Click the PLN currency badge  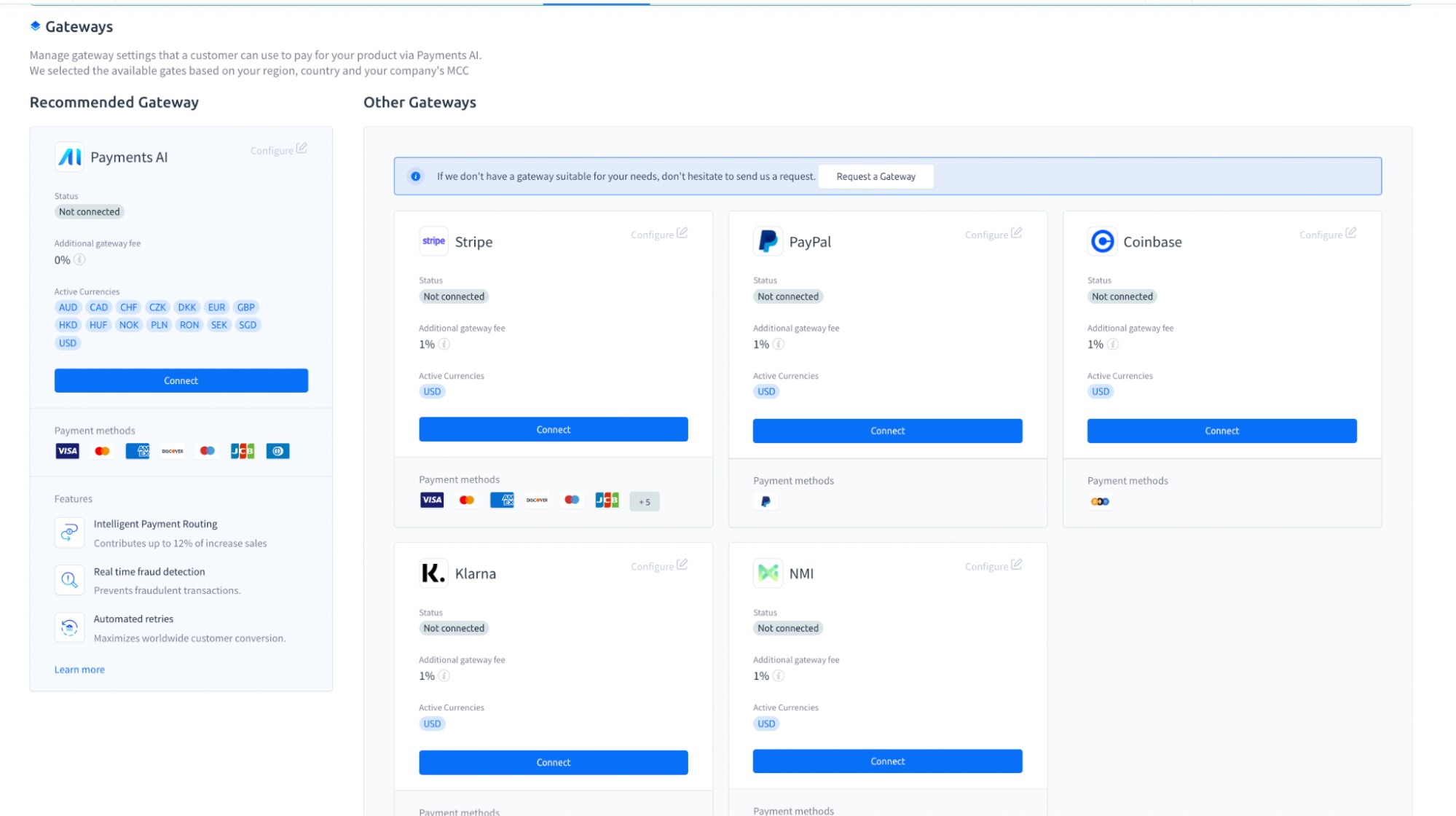click(159, 325)
